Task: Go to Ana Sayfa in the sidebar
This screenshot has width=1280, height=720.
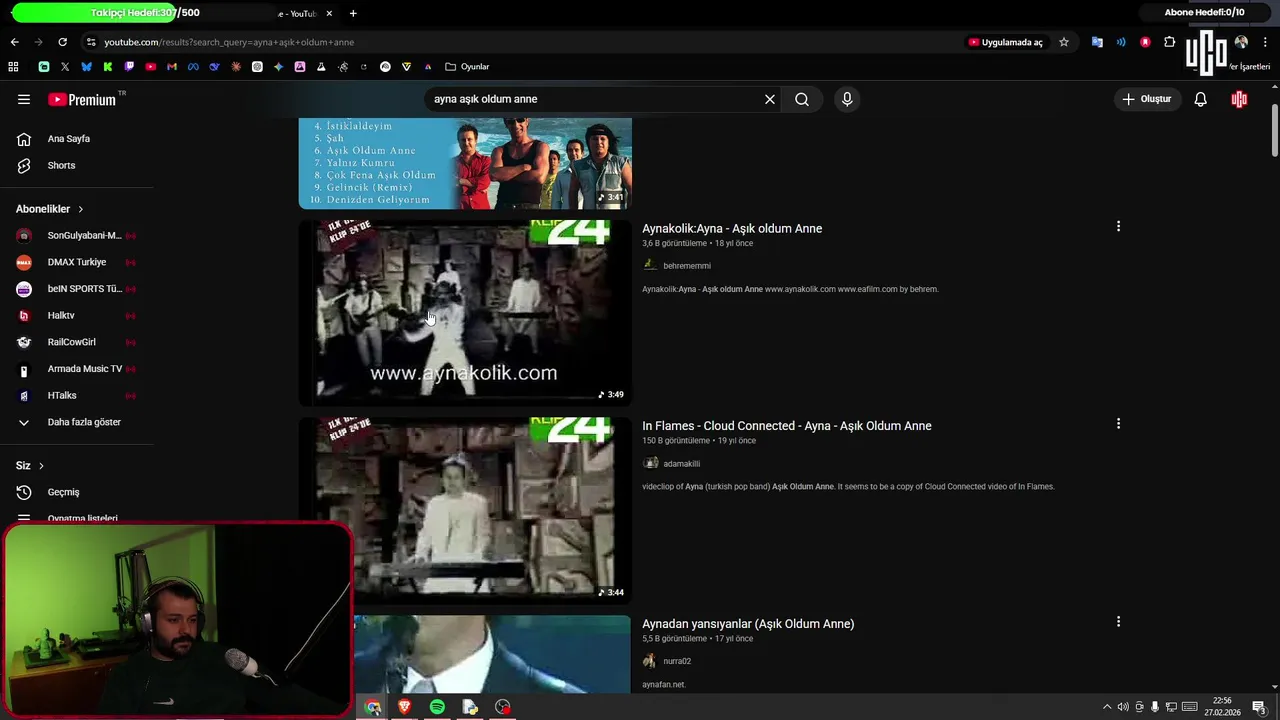Action: (68, 139)
